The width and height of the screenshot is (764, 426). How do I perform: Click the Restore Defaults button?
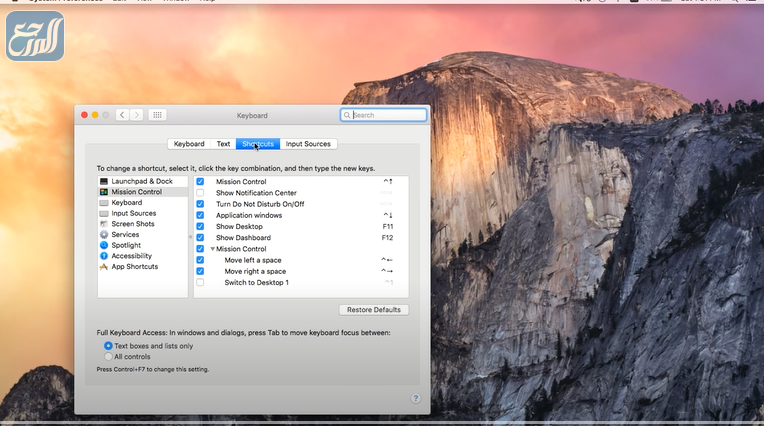click(374, 310)
